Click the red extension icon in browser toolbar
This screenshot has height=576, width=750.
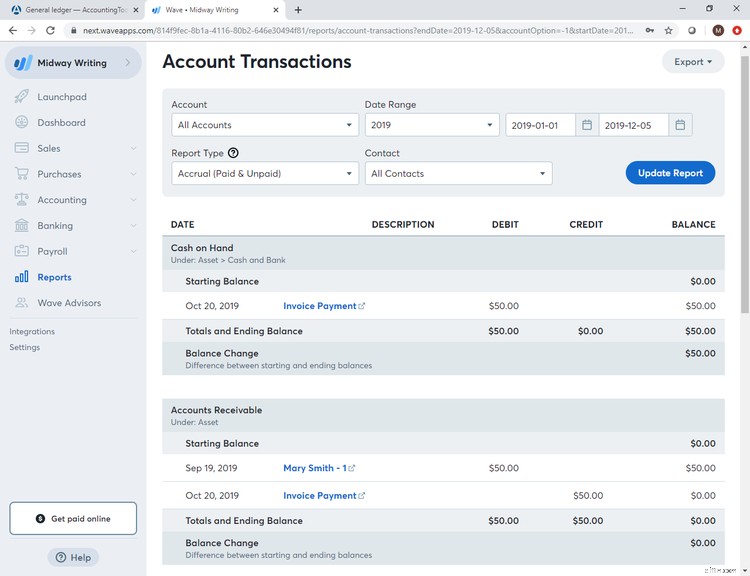pyautogui.click(x=737, y=31)
